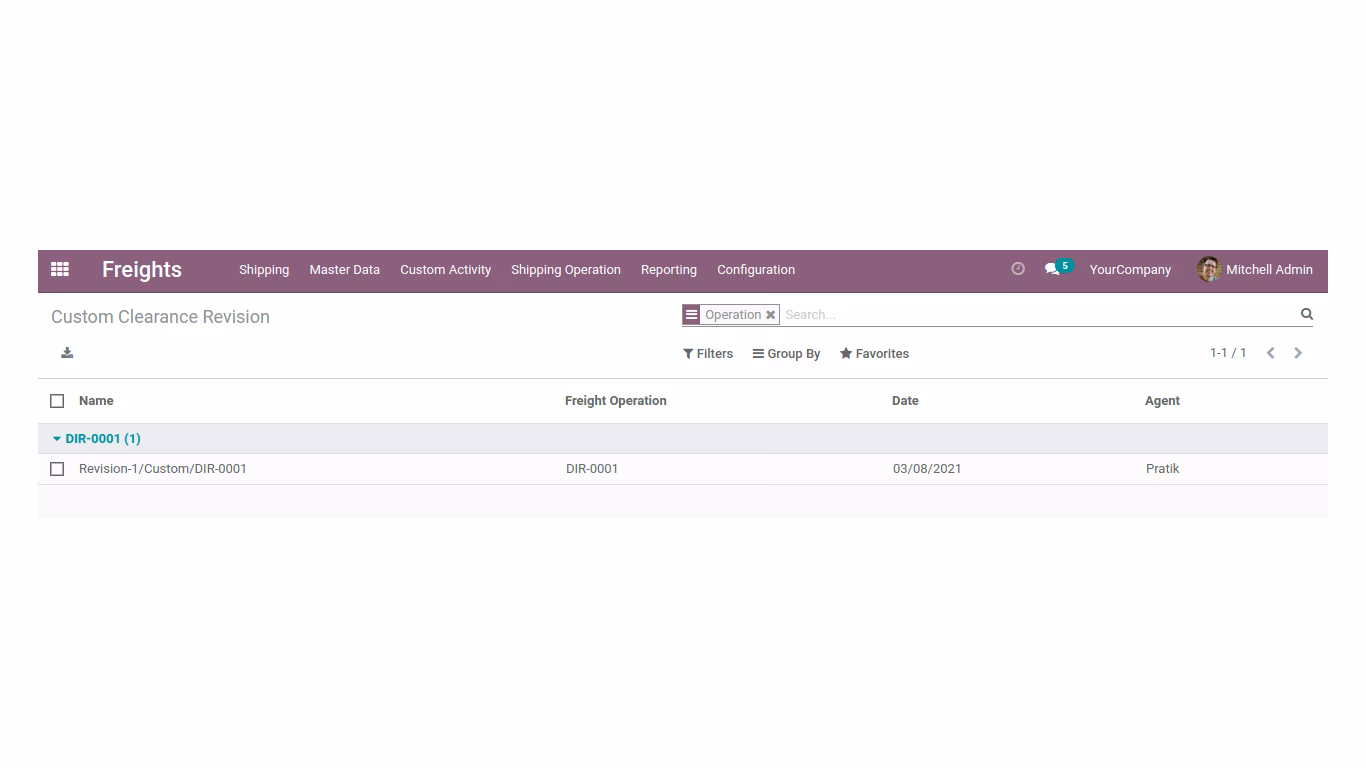The height and width of the screenshot is (768, 1366).
Task: Click Mitchell Admin avatar picture
Action: (1209, 269)
